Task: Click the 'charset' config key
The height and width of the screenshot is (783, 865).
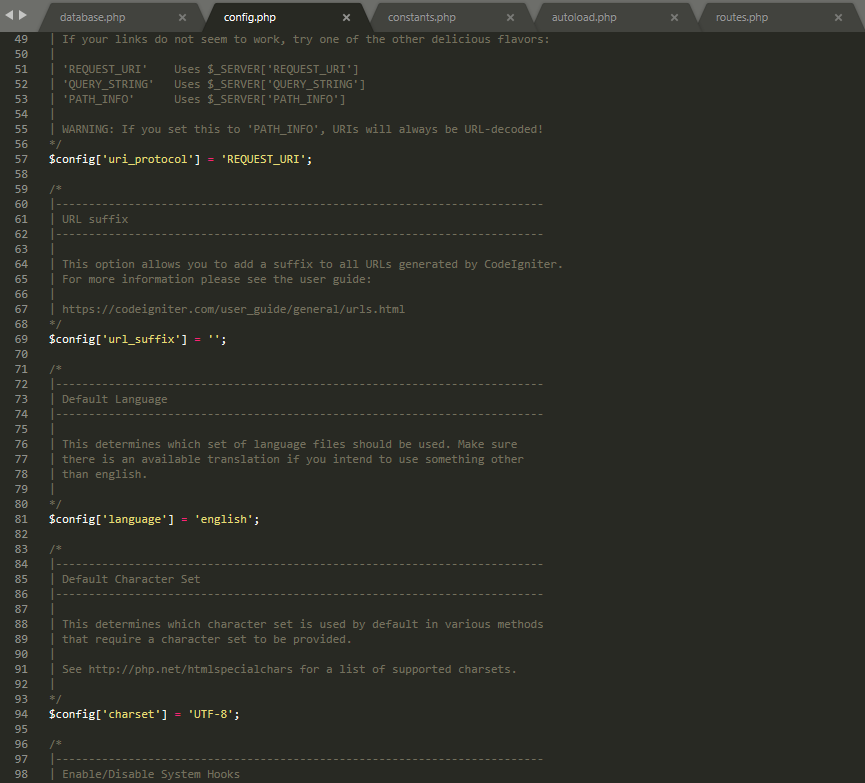Action: [x=131, y=714]
